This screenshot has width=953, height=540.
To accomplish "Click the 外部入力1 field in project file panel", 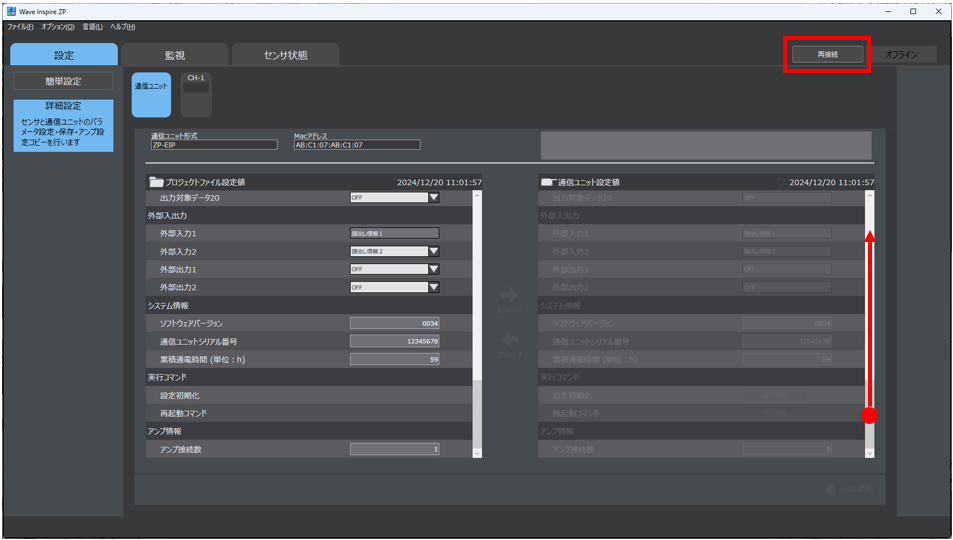I will point(394,233).
